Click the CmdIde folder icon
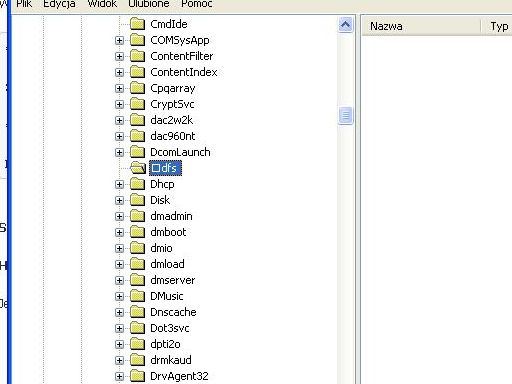The height and width of the screenshot is (384, 512). [x=137, y=24]
